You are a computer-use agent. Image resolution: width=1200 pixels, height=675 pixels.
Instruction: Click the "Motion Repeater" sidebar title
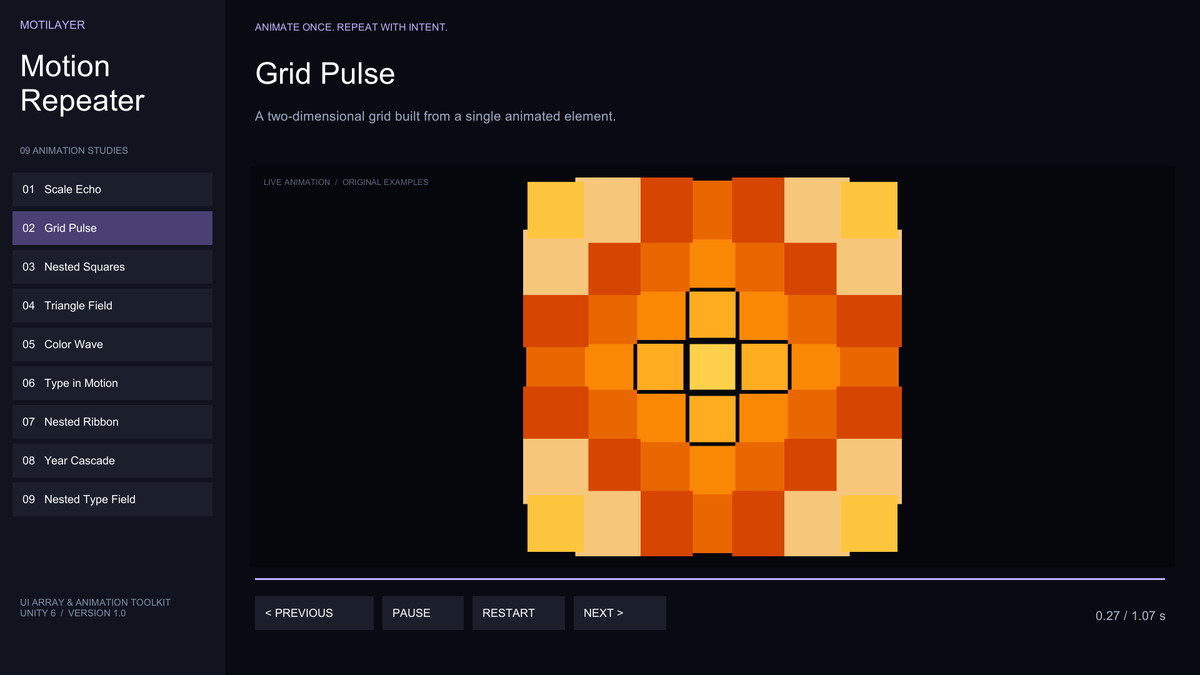click(82, 83)
